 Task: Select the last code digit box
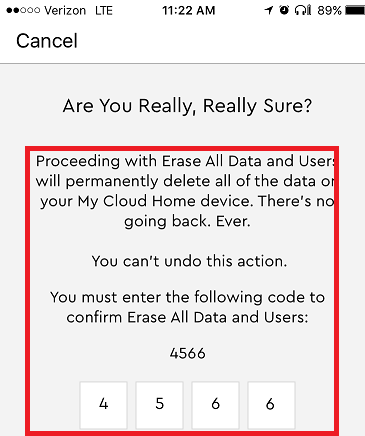(271, 405)
